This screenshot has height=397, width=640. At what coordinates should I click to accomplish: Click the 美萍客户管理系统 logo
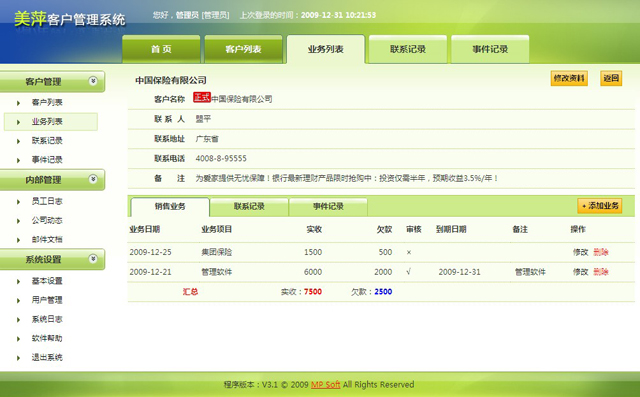tap(70, 19)
